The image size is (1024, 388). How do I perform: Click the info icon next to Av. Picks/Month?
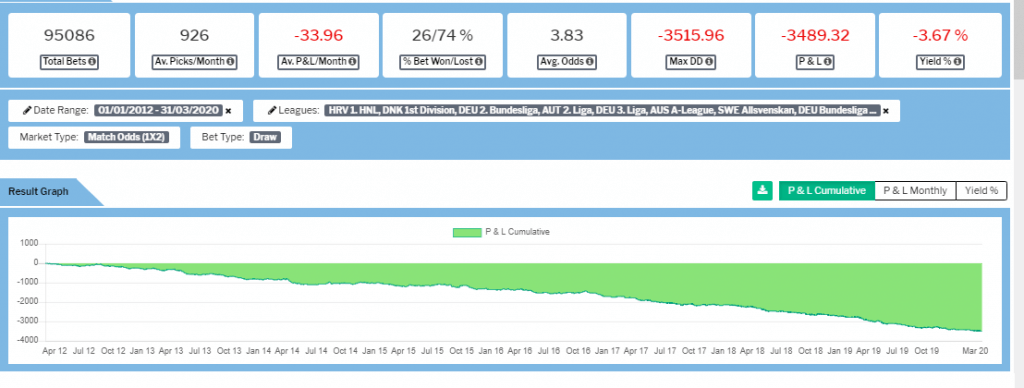pyautogui.click(x=229, y=62)
